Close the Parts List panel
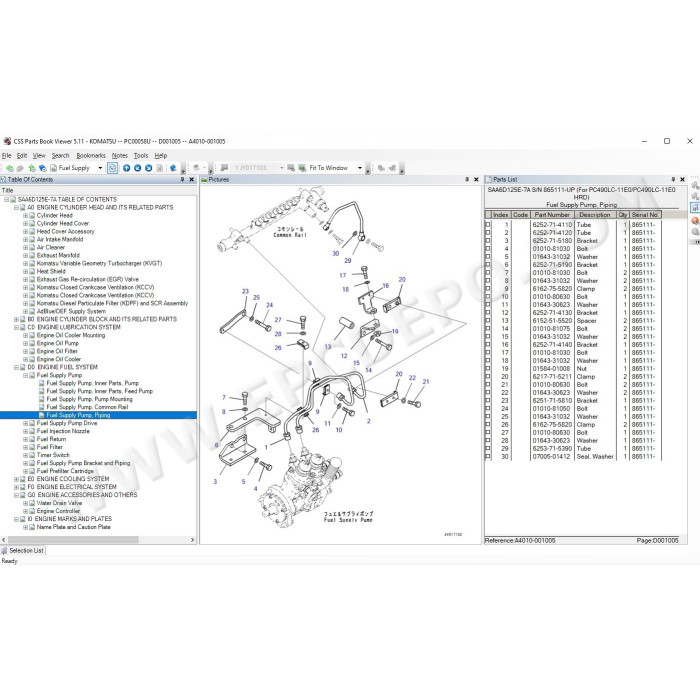Image resolution: width=700 pixels, height=700 pixels. click(683, 179)
